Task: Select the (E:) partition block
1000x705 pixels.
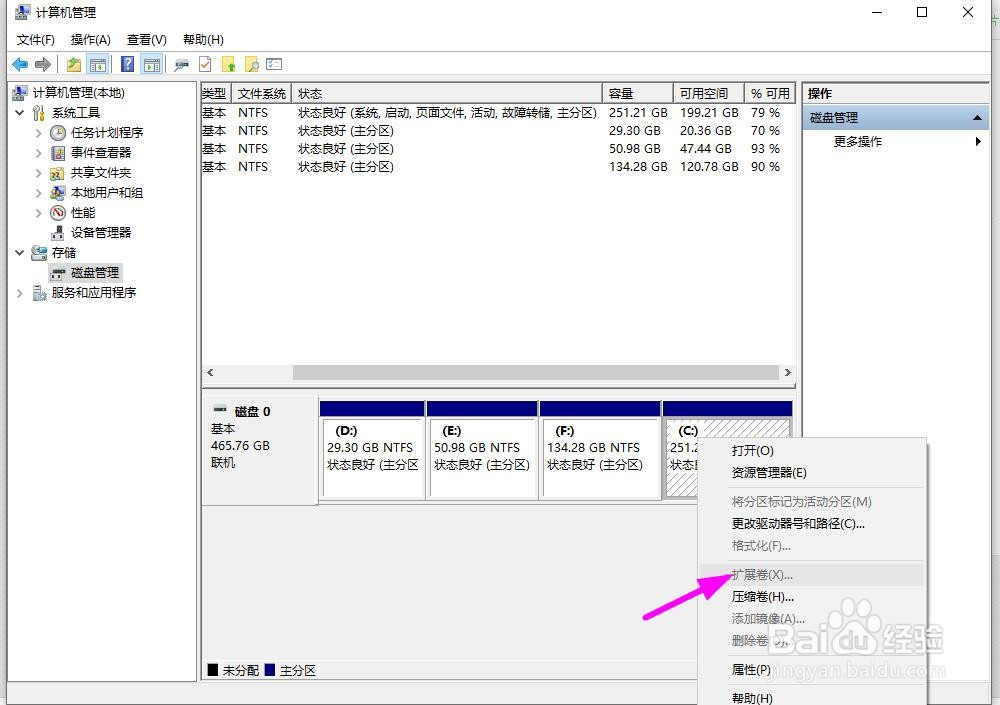Action: pyautogui.click(x=483, y=448)
